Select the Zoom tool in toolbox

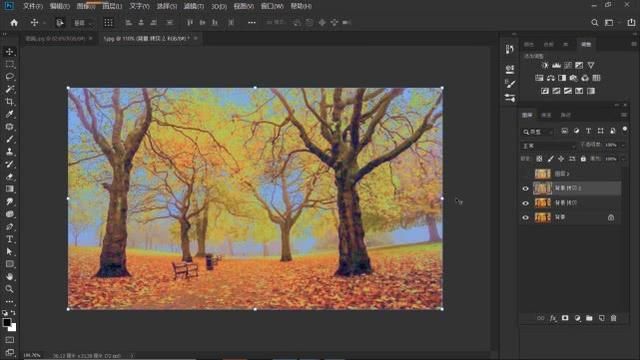(x=10, y=289)
